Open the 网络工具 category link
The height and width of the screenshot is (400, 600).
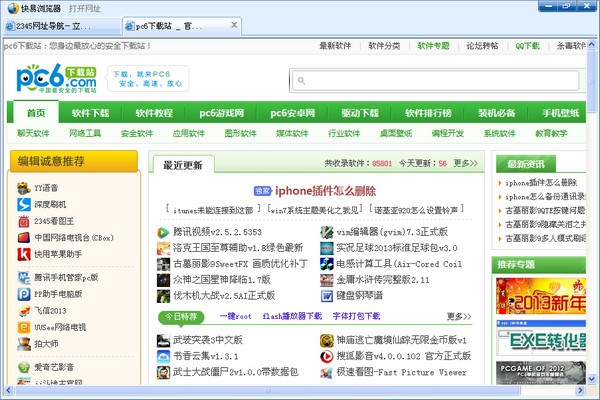pyautogui.click(x=85, y=133)
